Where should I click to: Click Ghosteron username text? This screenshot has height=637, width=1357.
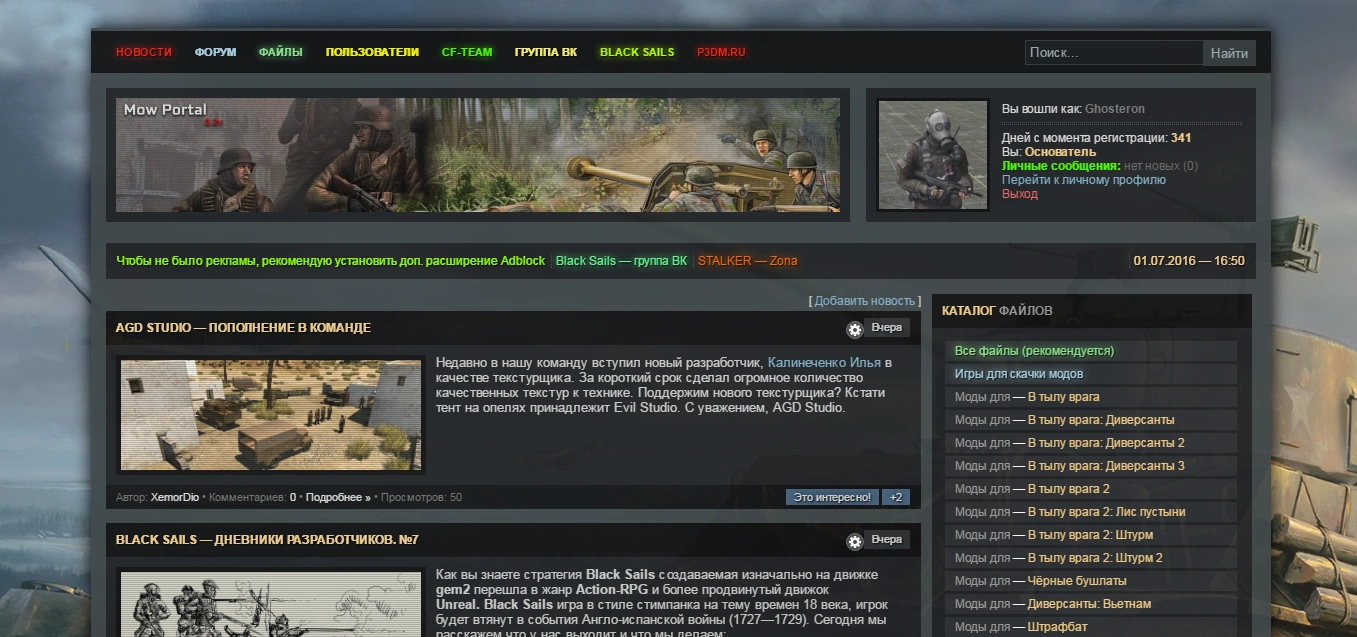click(1115, 109)
